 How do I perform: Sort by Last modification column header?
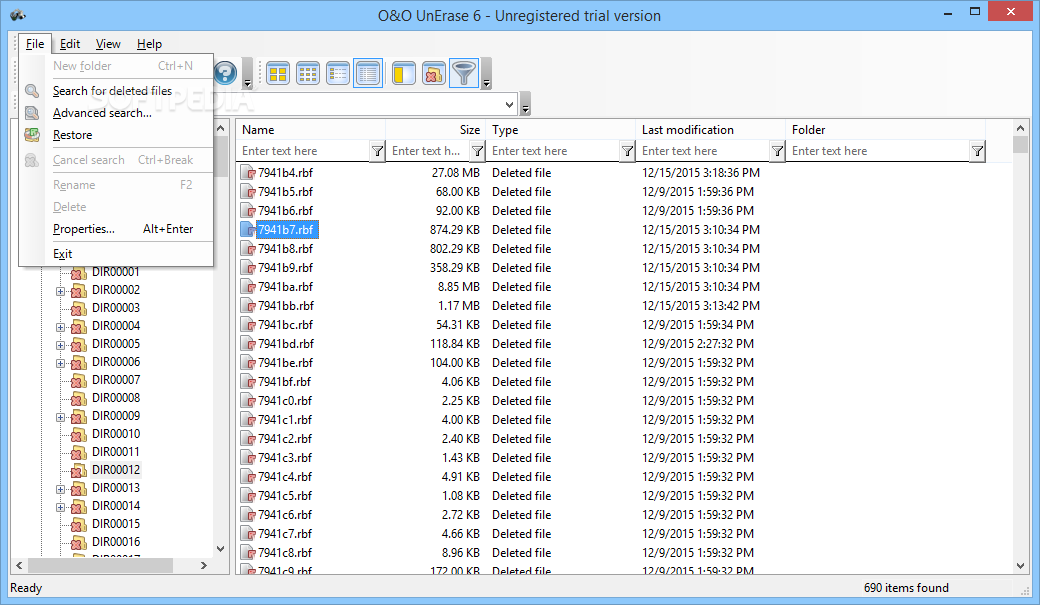pyautogui.click(x=711, y=130)
